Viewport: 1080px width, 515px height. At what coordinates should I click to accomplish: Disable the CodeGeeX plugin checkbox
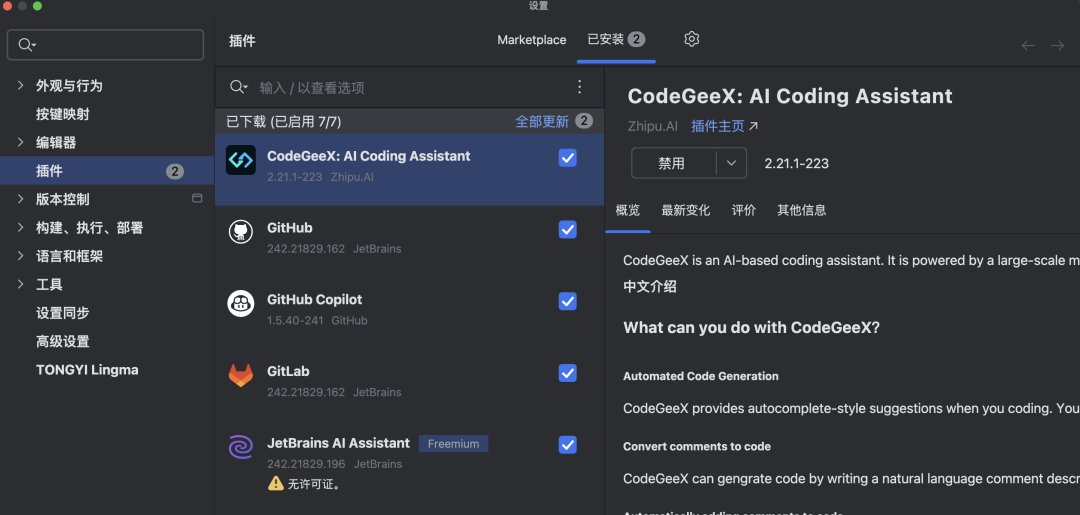(568, 158)
